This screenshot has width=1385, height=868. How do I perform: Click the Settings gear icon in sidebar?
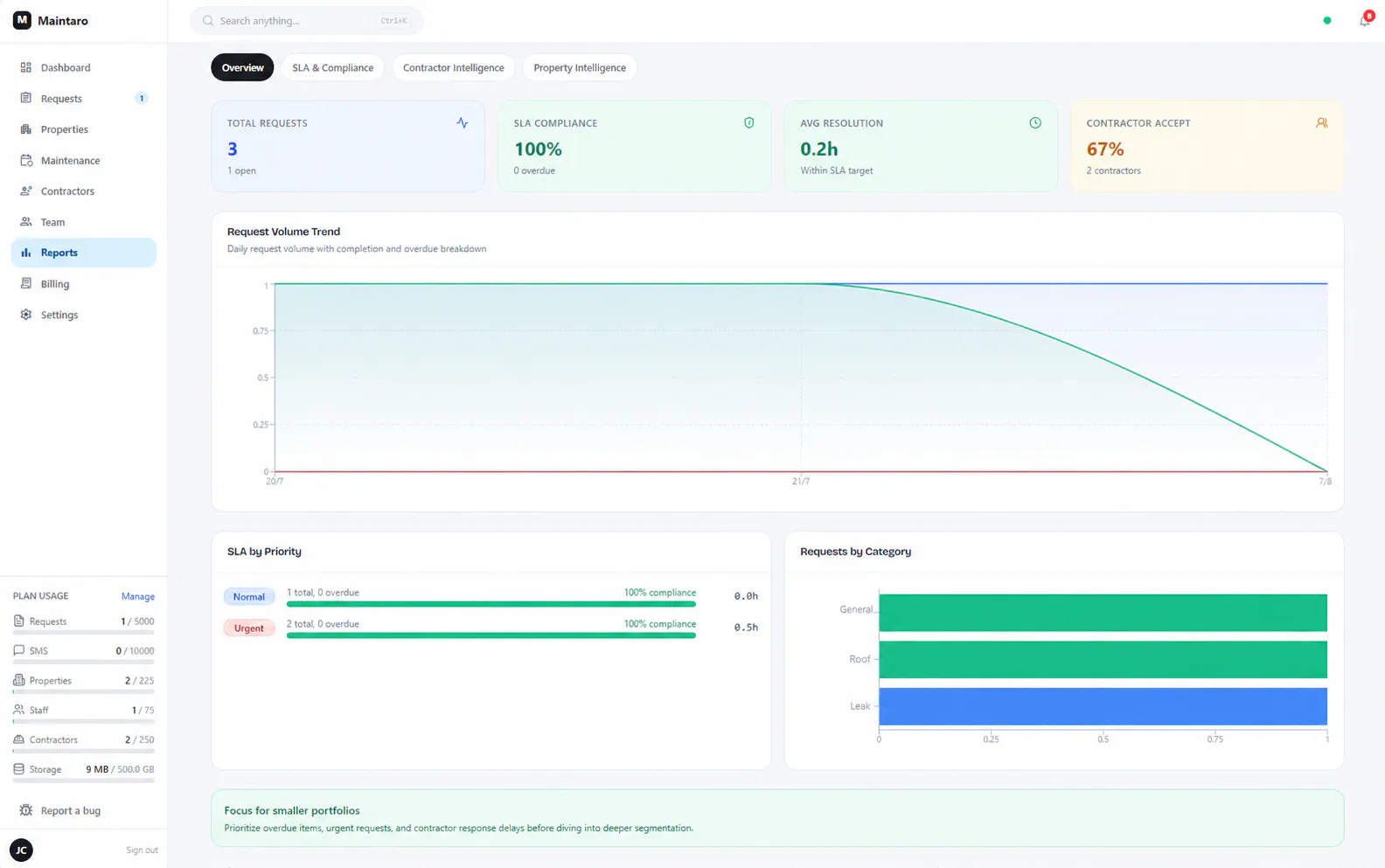click(26, 315)
